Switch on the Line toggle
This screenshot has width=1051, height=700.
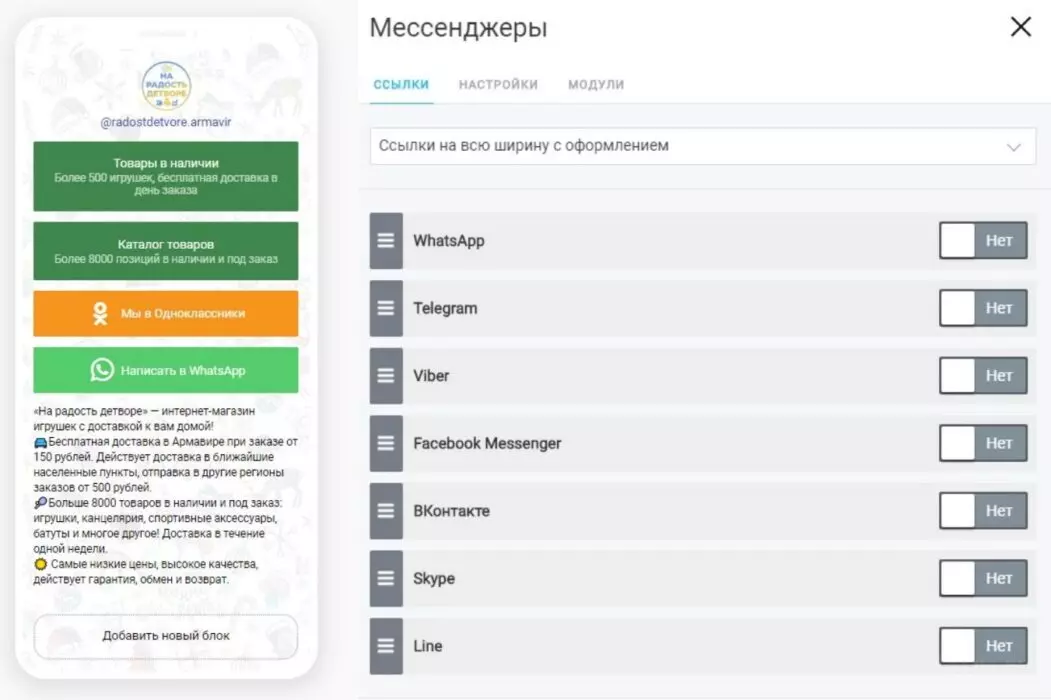pos(983,646)
